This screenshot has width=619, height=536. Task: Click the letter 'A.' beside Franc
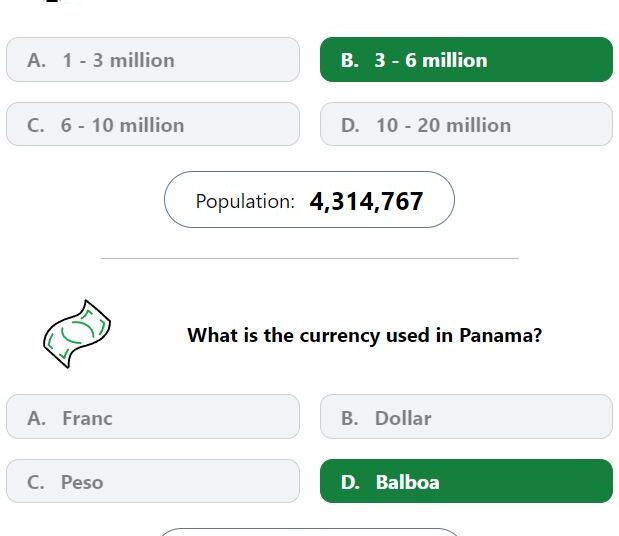pos(36,418)
